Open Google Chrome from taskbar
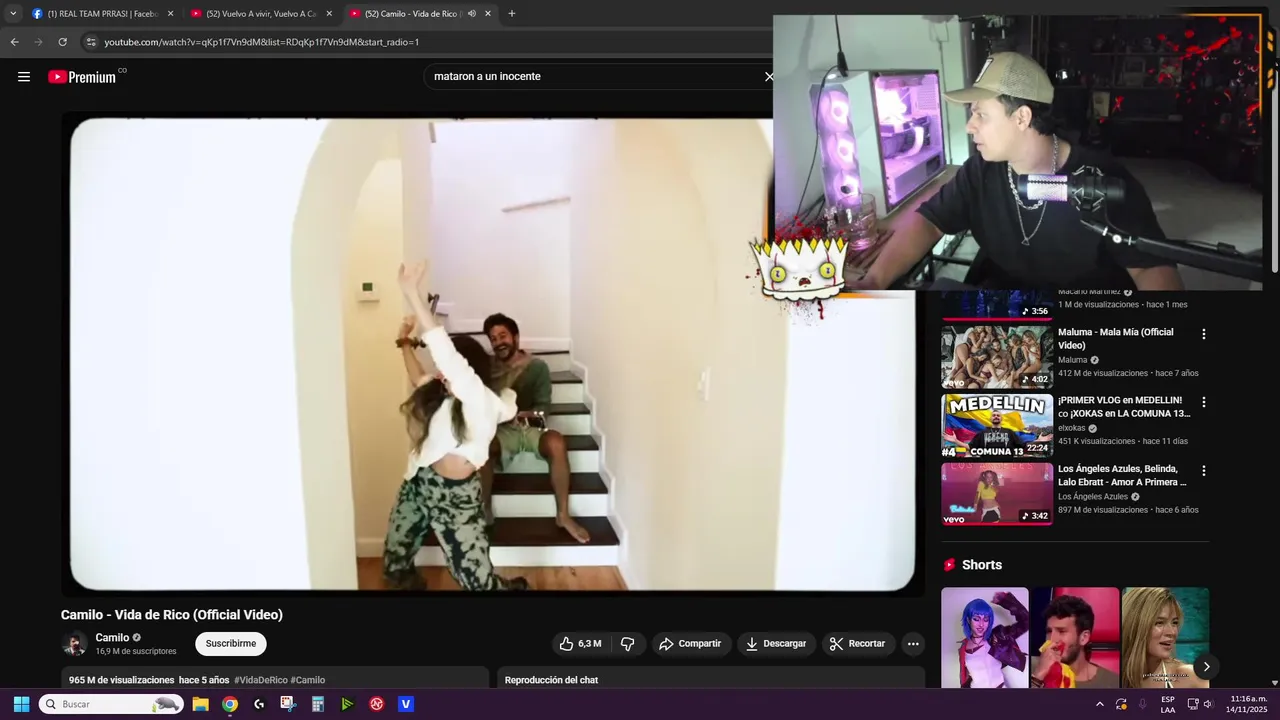The height and width of the screenshot is (720, 1280). (230, 704)
